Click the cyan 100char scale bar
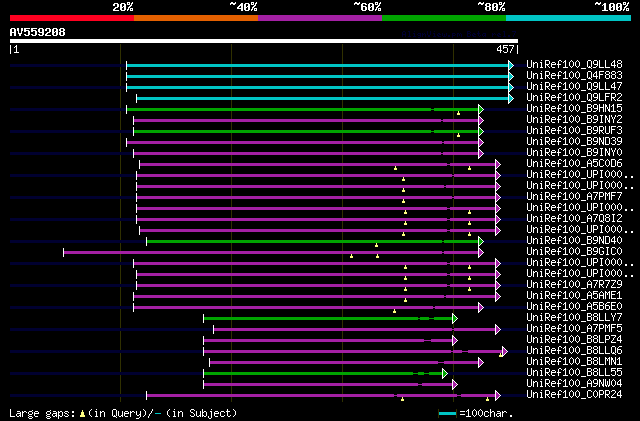 447,414
